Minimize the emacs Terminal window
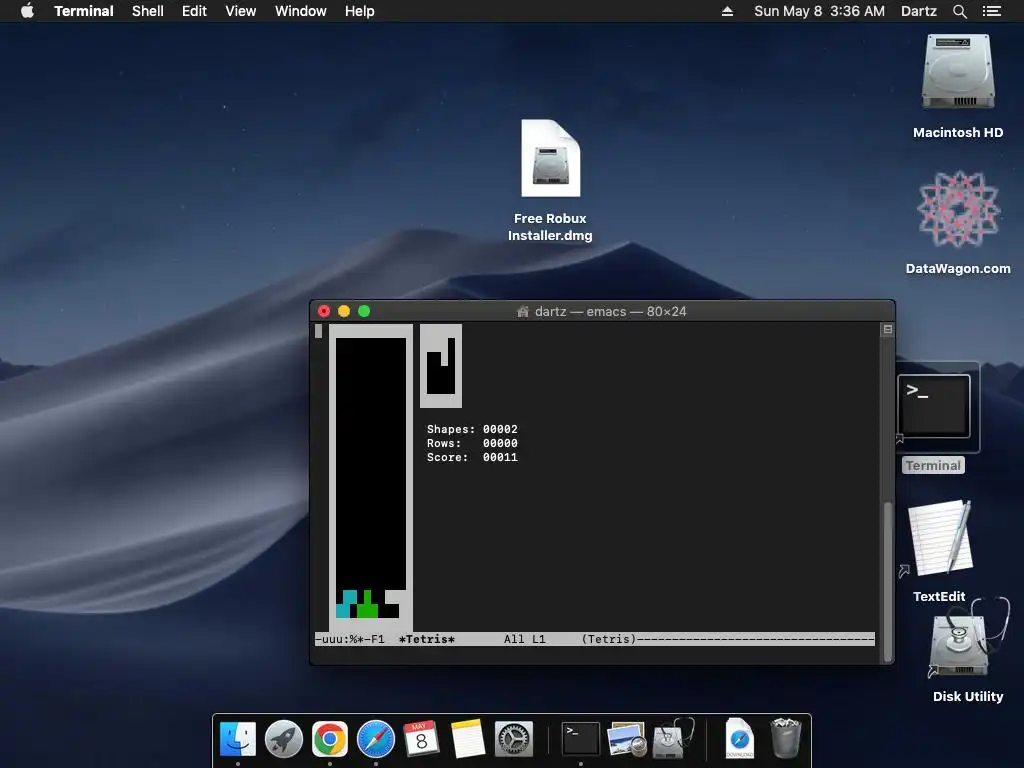The image size is (1024, 768). click(x=344, y=312)
